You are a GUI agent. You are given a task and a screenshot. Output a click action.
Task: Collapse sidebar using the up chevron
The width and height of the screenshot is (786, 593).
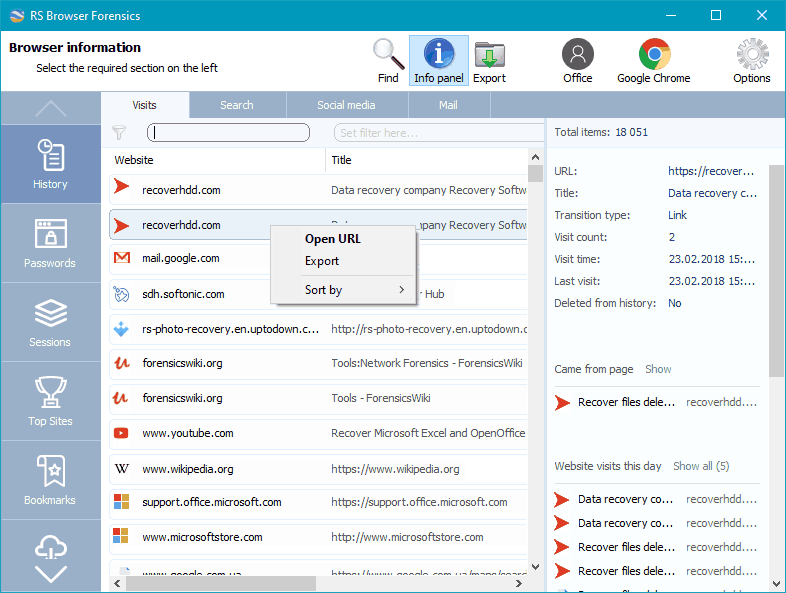coord(51,108)
